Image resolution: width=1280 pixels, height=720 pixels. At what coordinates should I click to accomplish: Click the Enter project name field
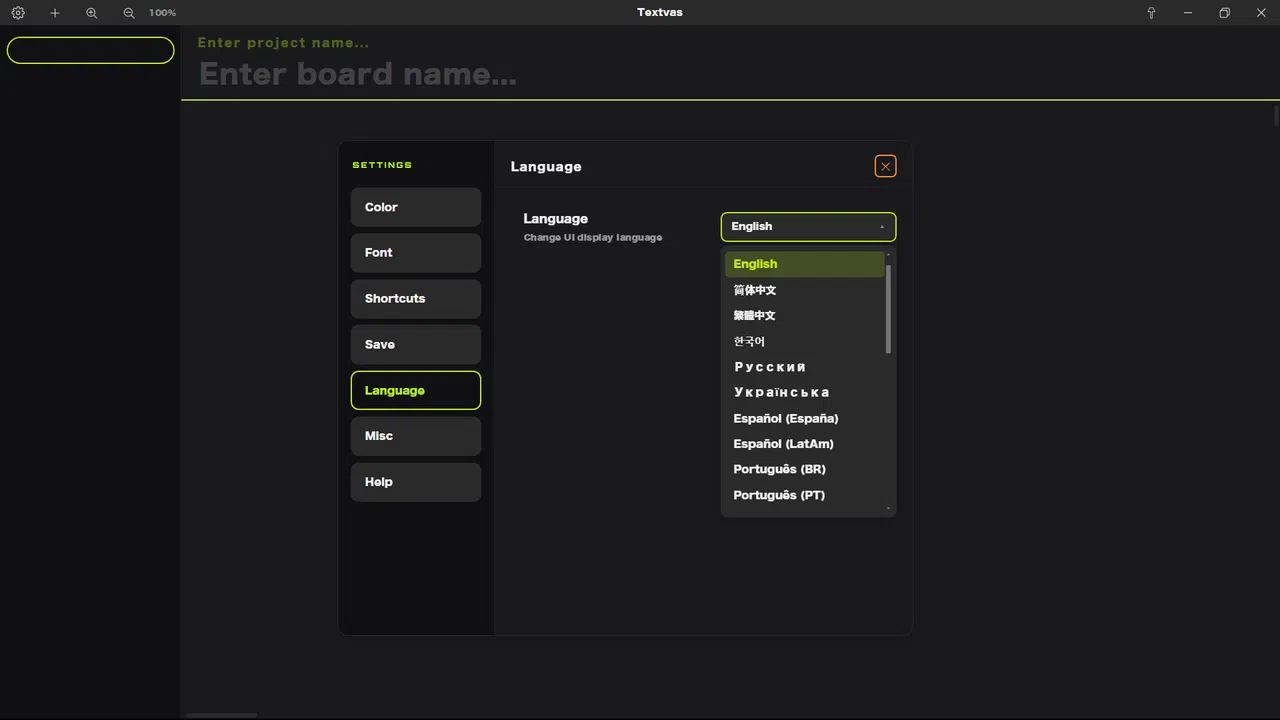[283, 43]
